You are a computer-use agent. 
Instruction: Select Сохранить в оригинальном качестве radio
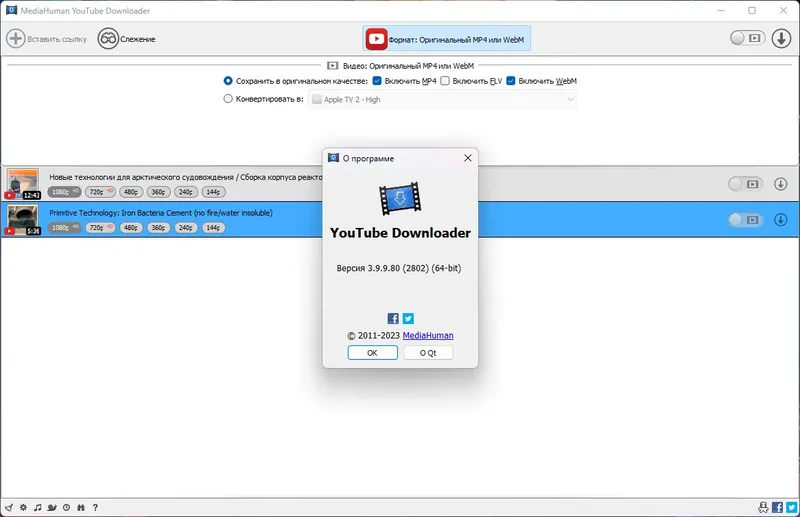pos(228,81)
